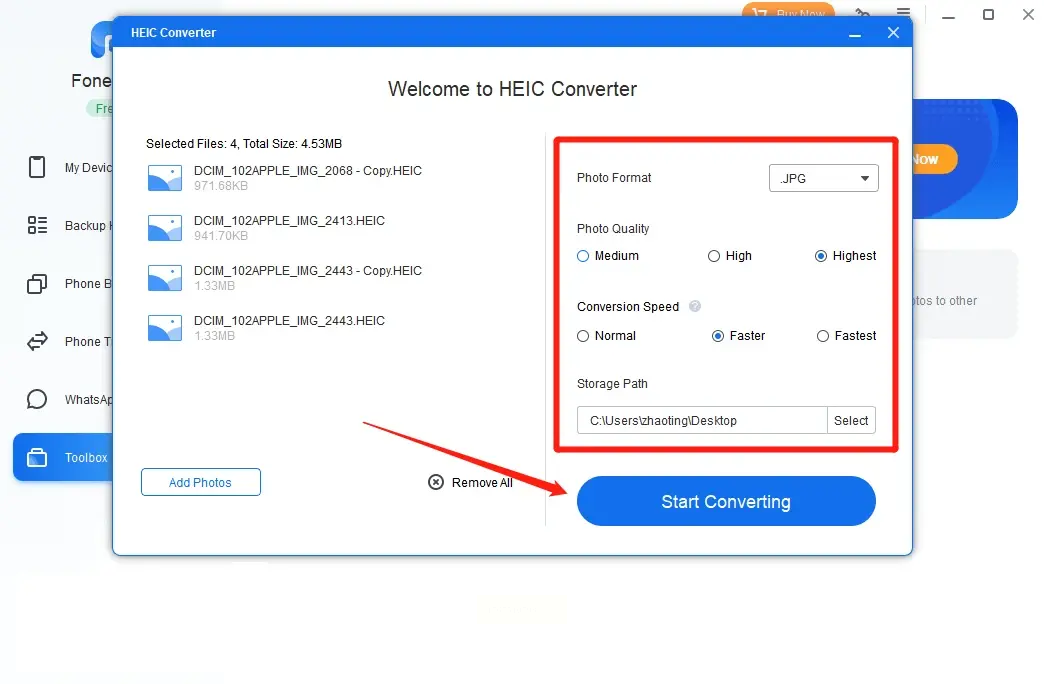Click the Phone Transfer arrows icon

(37, 341)
